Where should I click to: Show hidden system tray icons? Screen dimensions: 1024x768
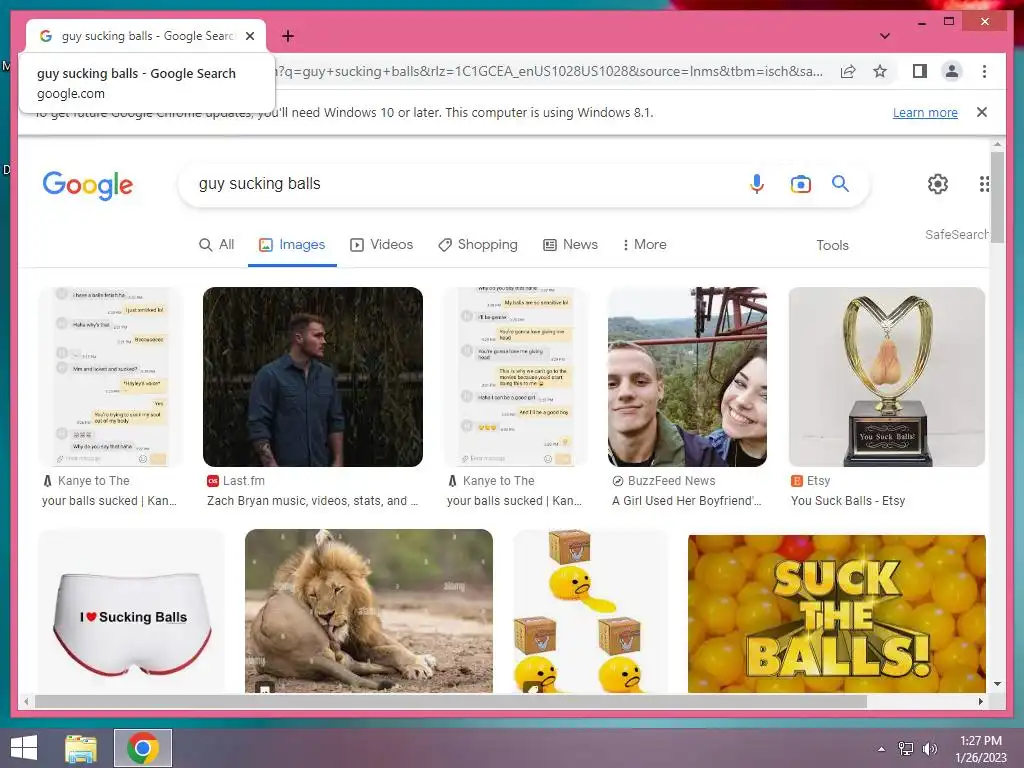tap(881, 749)
